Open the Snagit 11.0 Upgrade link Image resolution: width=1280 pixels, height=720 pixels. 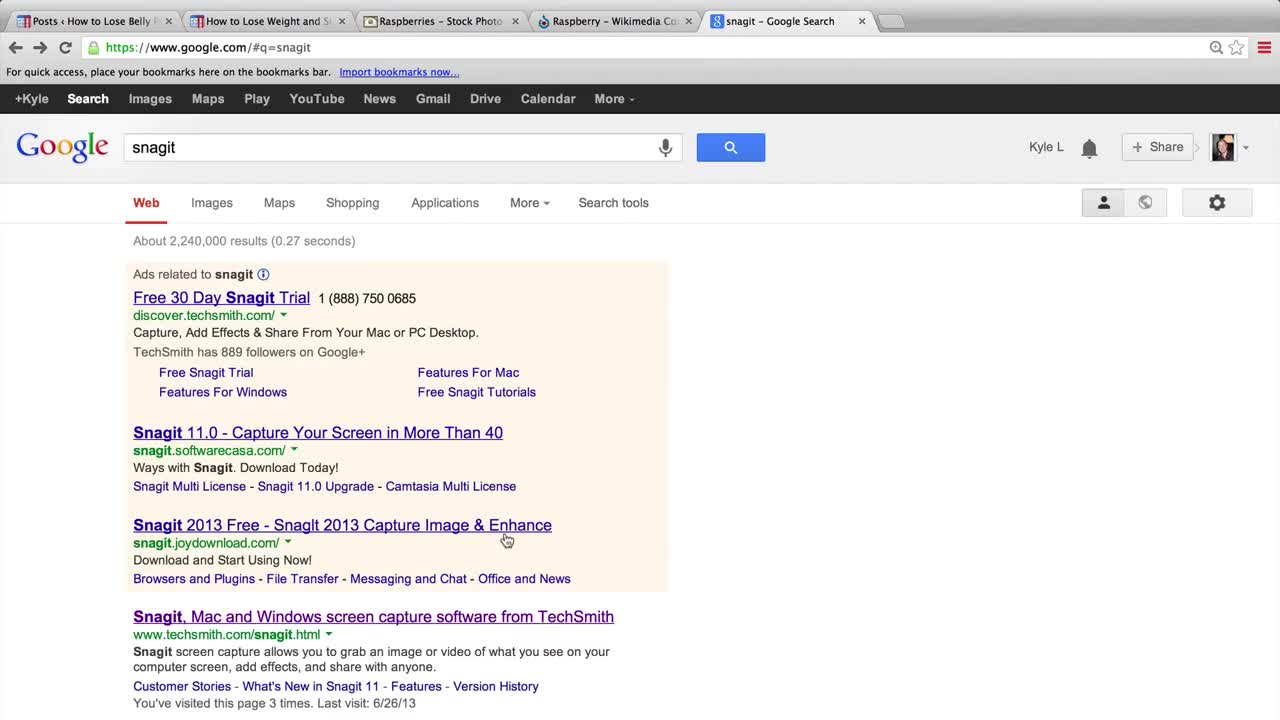(315, 486)
